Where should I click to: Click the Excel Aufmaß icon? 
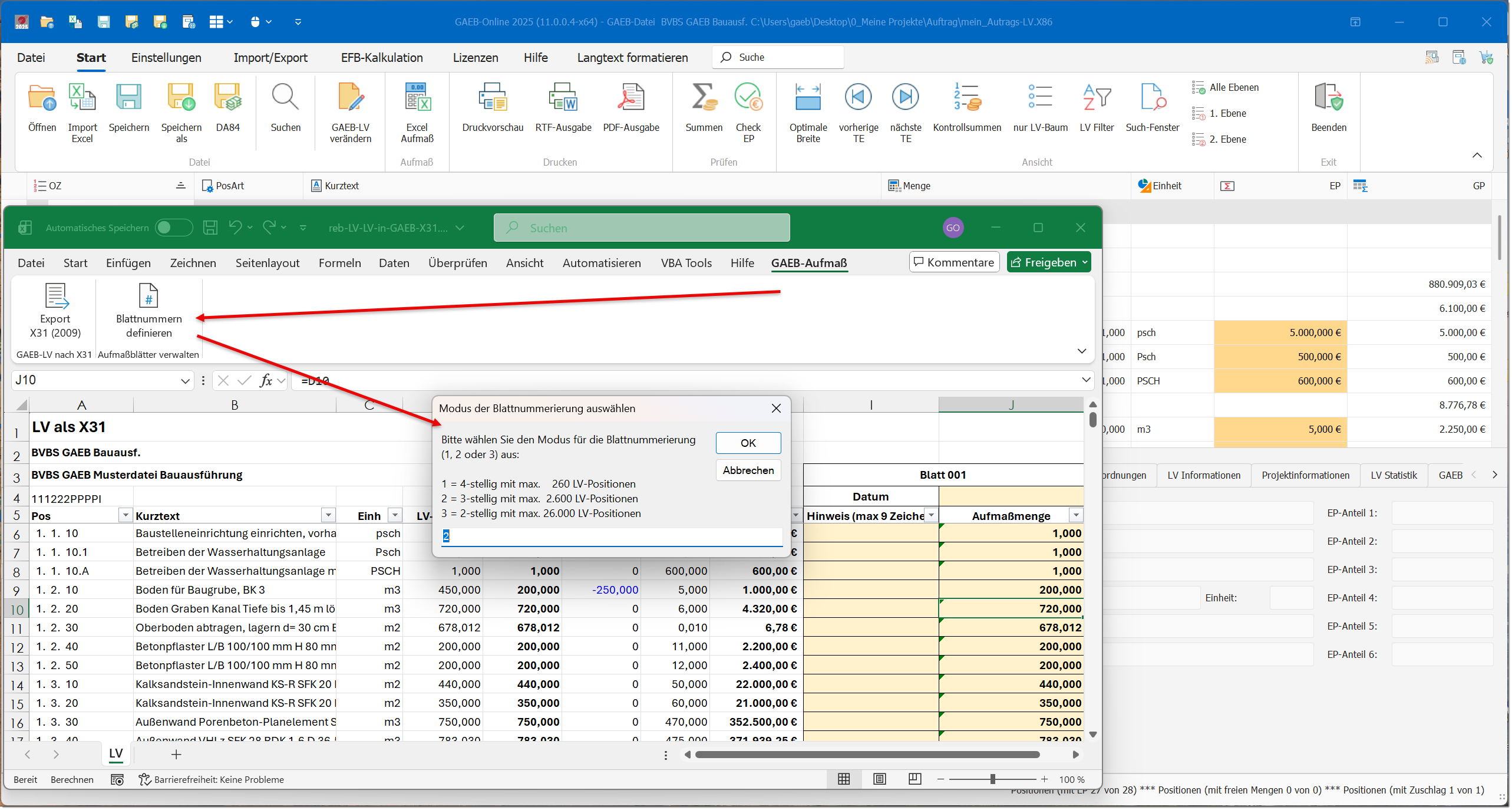[x=417, y=98]
